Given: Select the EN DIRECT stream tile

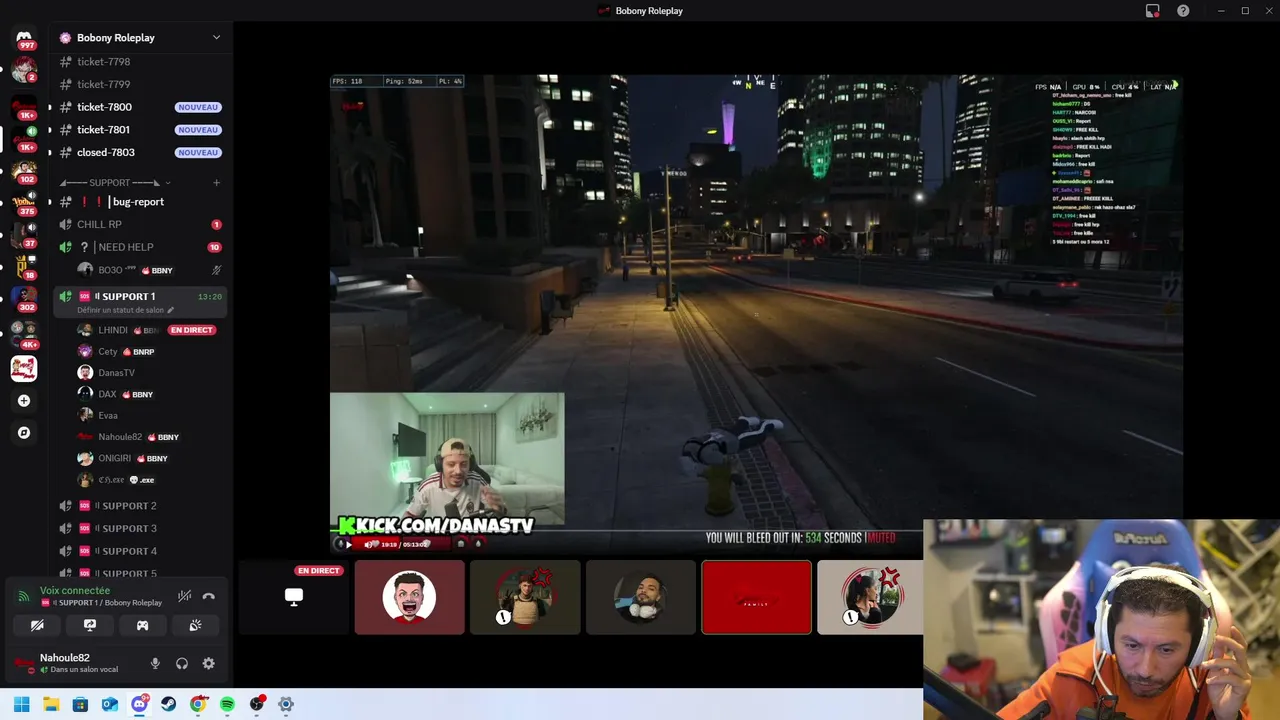Looking at the screenshot, I should [x=294, y=597].
